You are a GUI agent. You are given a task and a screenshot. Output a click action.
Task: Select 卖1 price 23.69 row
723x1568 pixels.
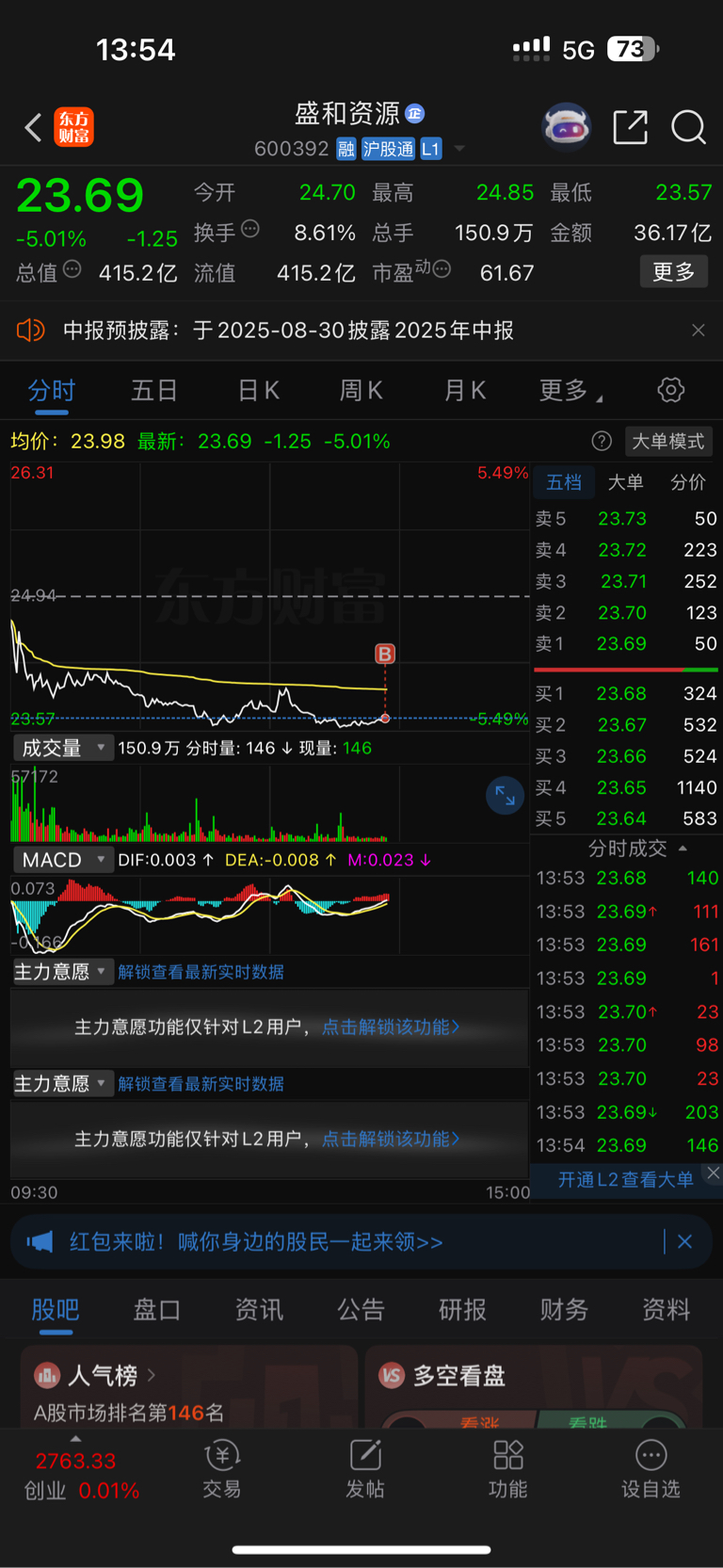coord(626,644)
